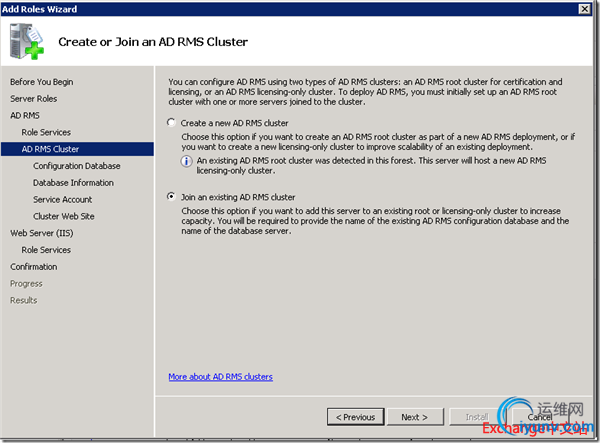Open the AD RMS step in sidebar

pyautogui.click(x=25, y=116)
